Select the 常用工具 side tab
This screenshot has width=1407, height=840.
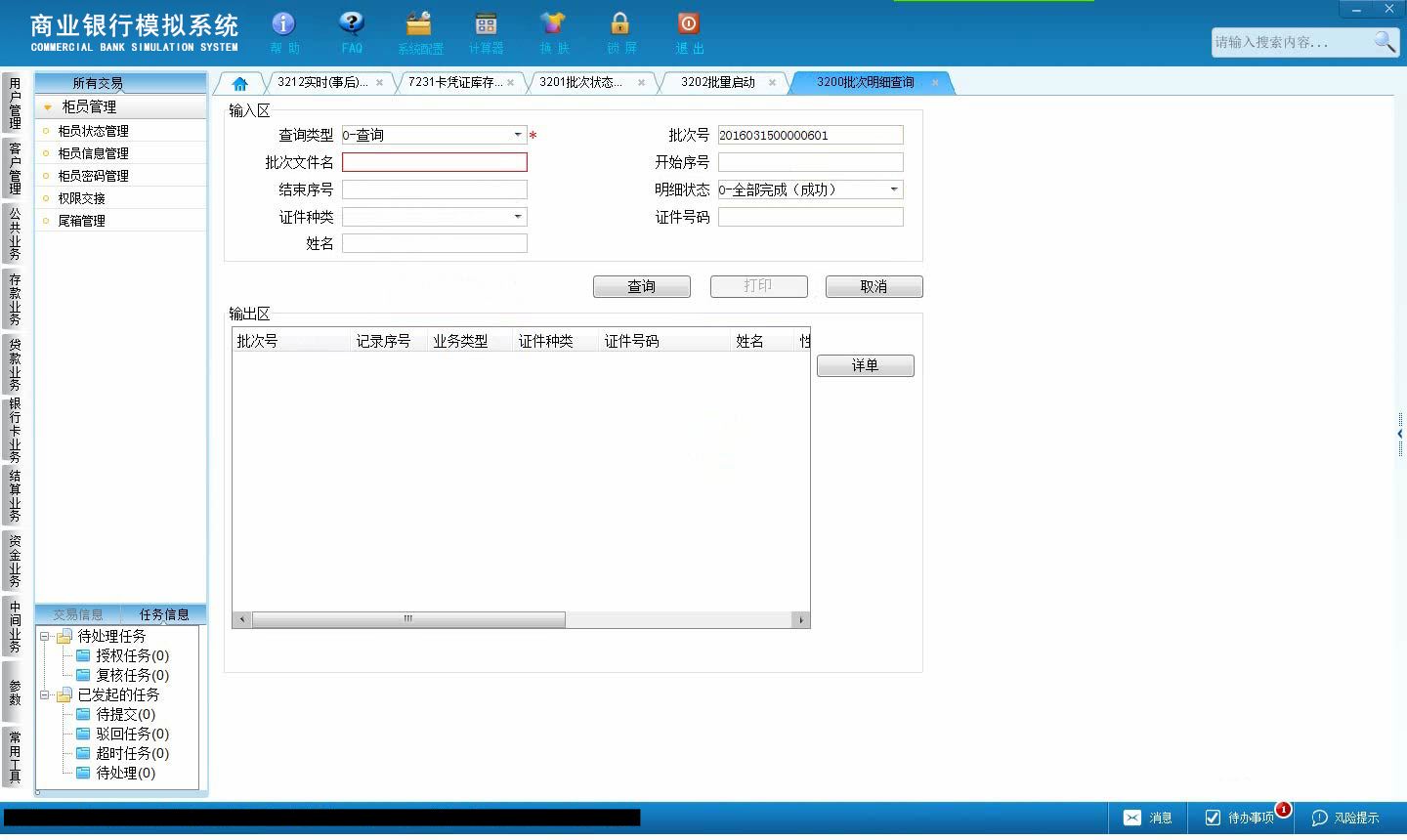[14, 757]
